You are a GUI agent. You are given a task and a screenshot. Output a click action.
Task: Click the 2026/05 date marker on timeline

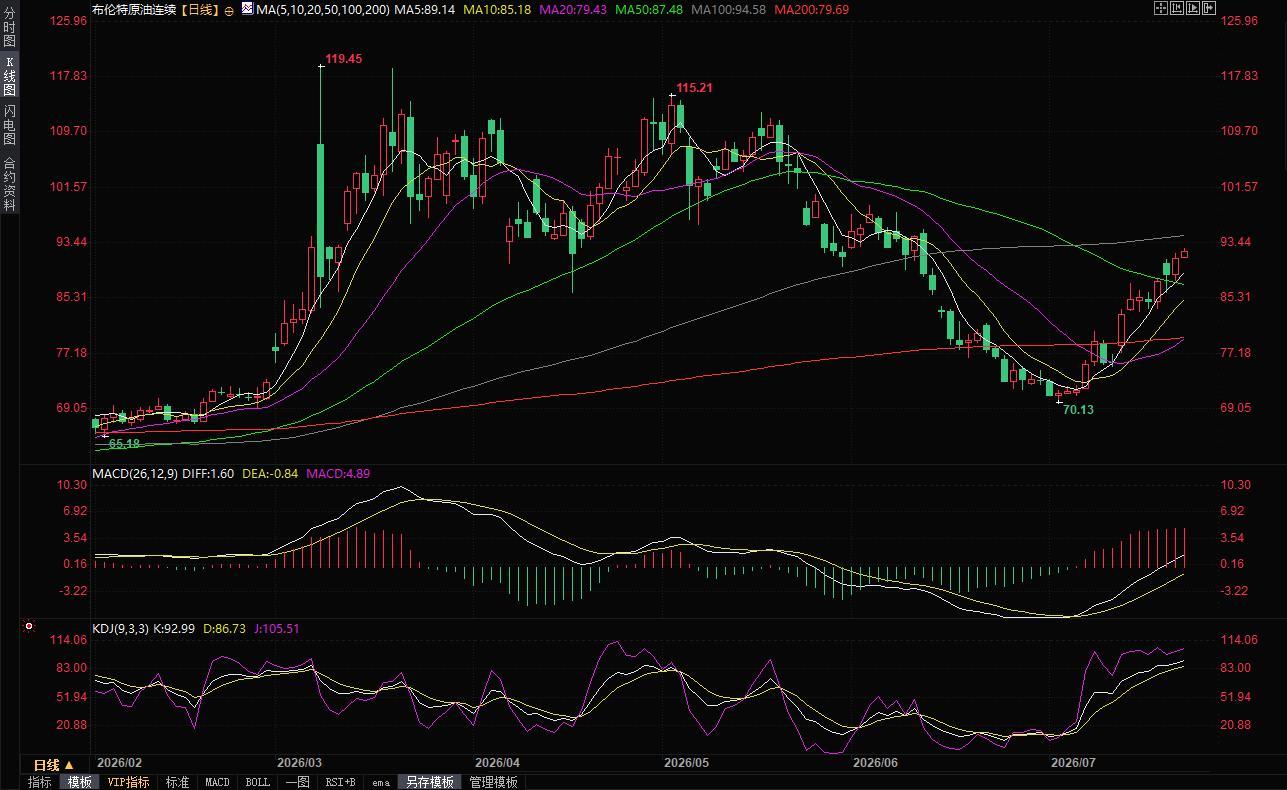click(686, 762)
